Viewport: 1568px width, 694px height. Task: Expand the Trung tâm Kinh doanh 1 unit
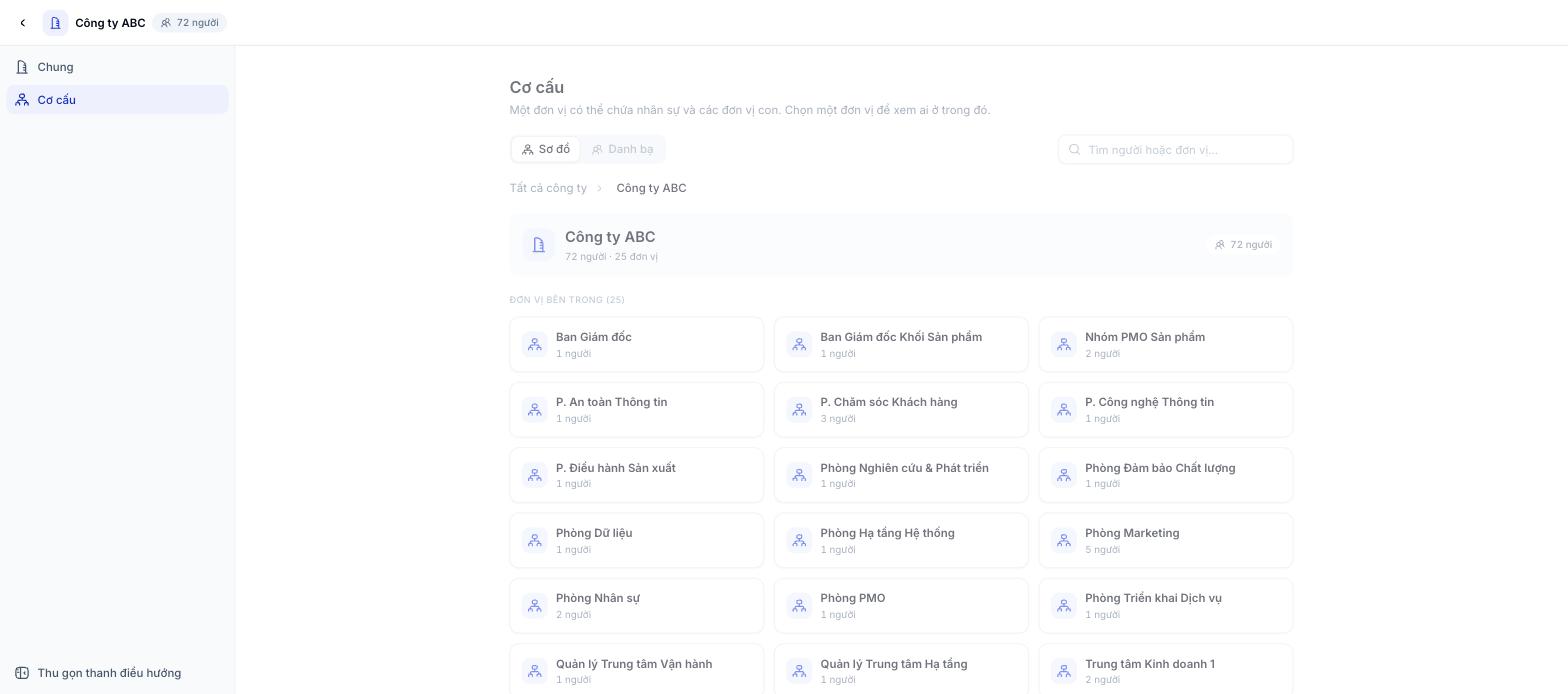coord(1166,669)
